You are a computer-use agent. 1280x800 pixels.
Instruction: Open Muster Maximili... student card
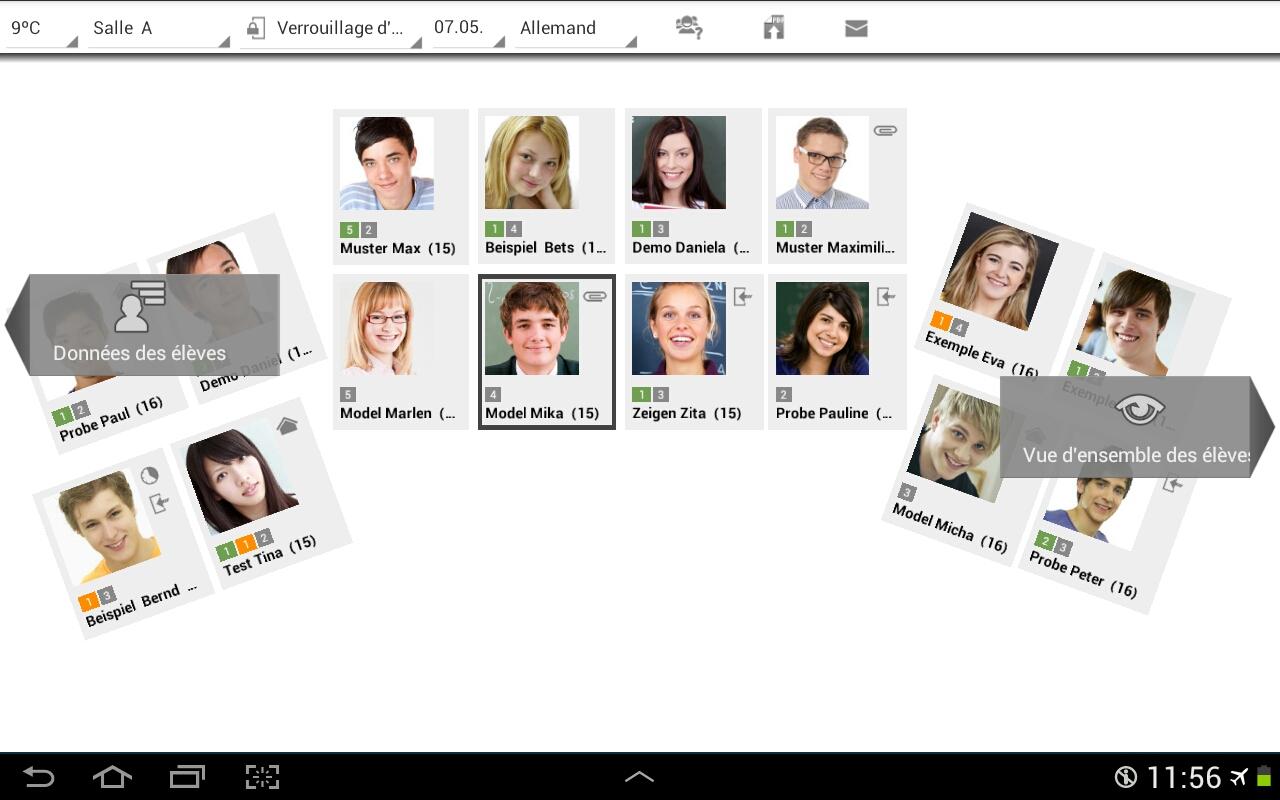click(837, 186)
